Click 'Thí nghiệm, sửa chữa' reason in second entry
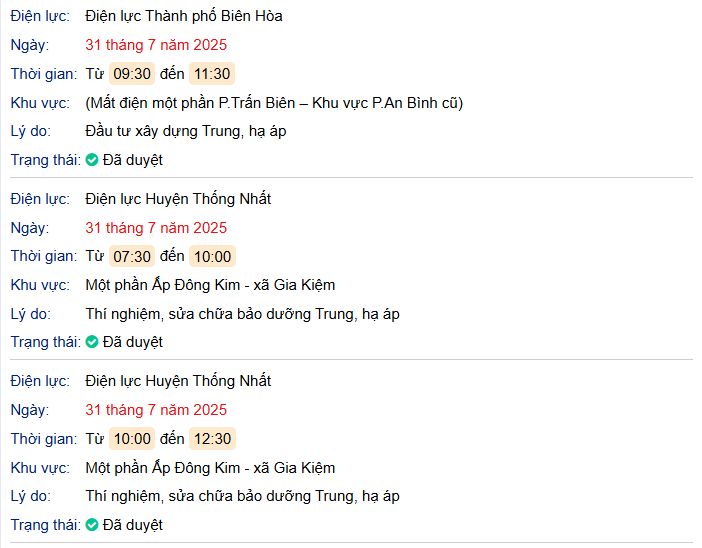 (x=242, y=314)
